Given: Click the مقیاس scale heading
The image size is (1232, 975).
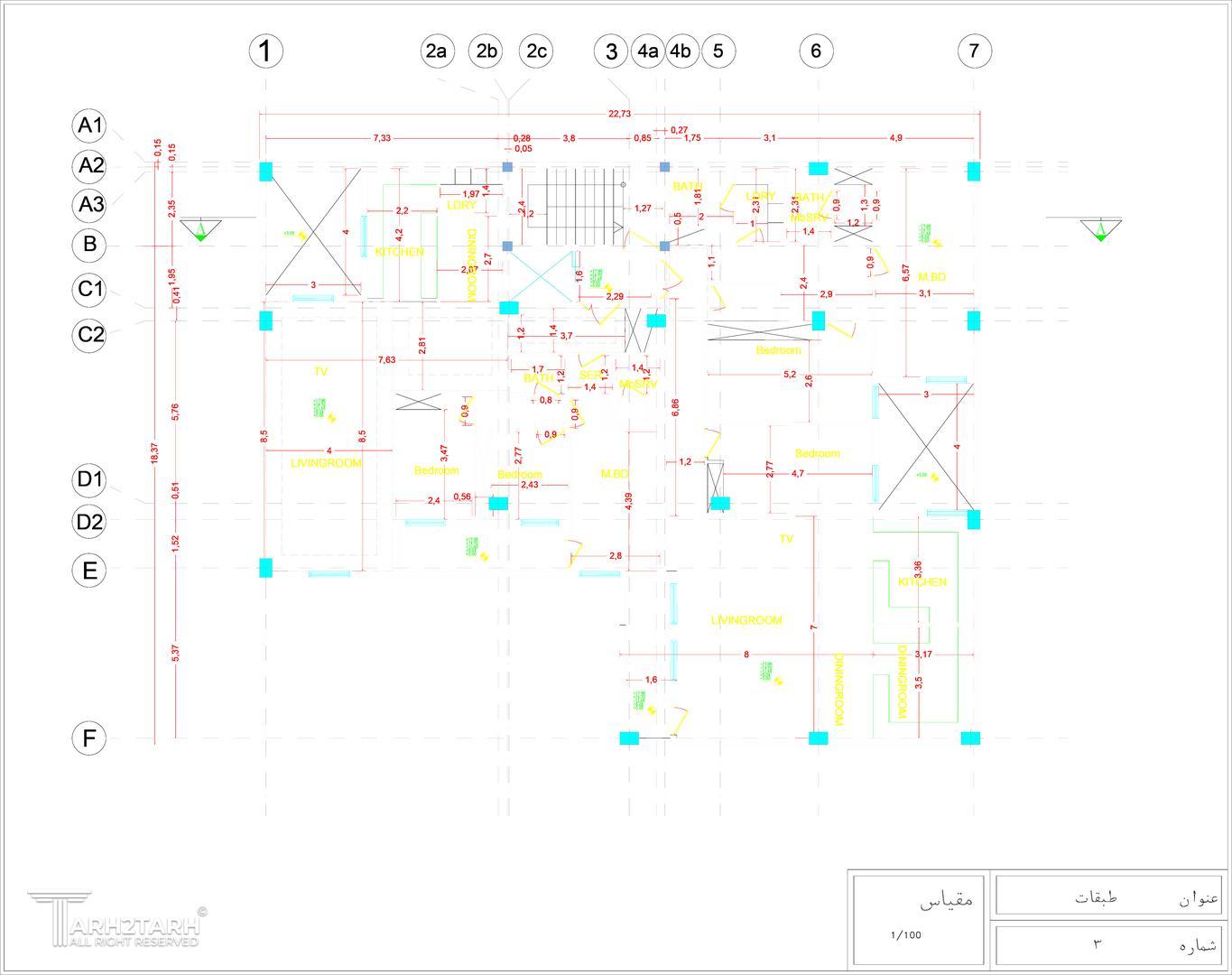Looking at the screenshot, I should tap(947, 900).
